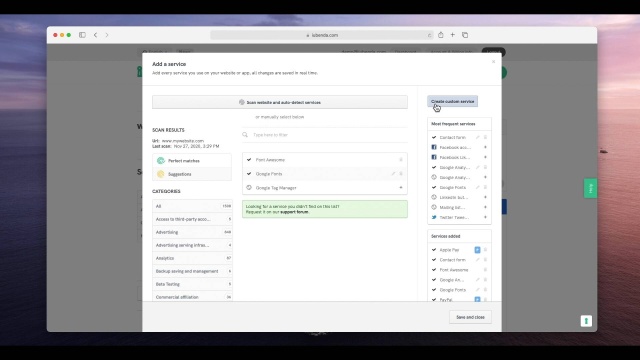Remove Google Fonts from Services added

485,289
